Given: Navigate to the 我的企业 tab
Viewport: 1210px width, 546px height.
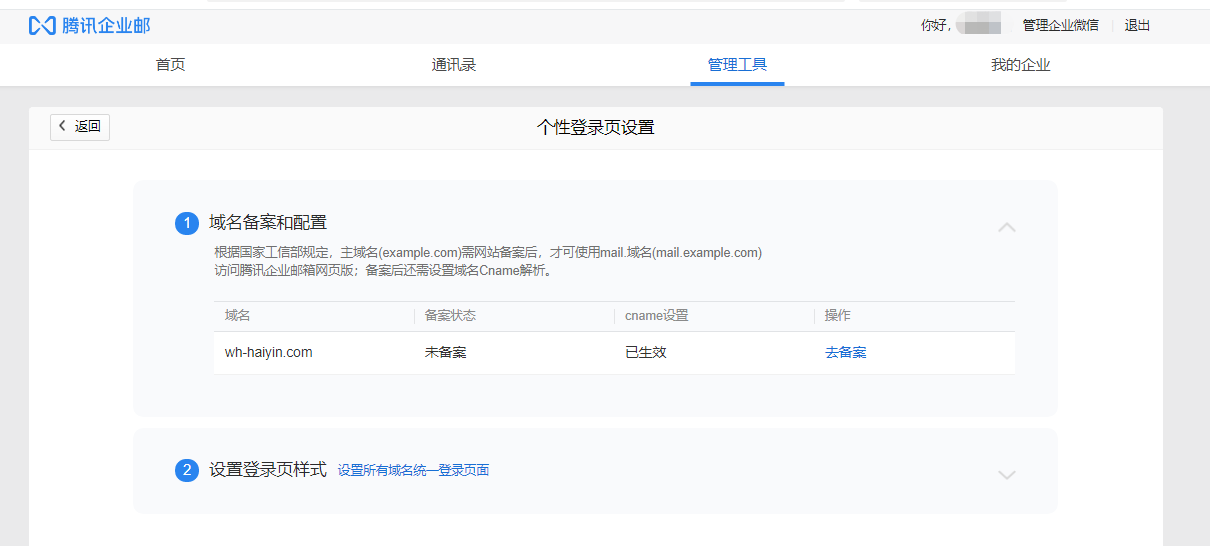Looking at the screenshot, I should pos(1020,65).
